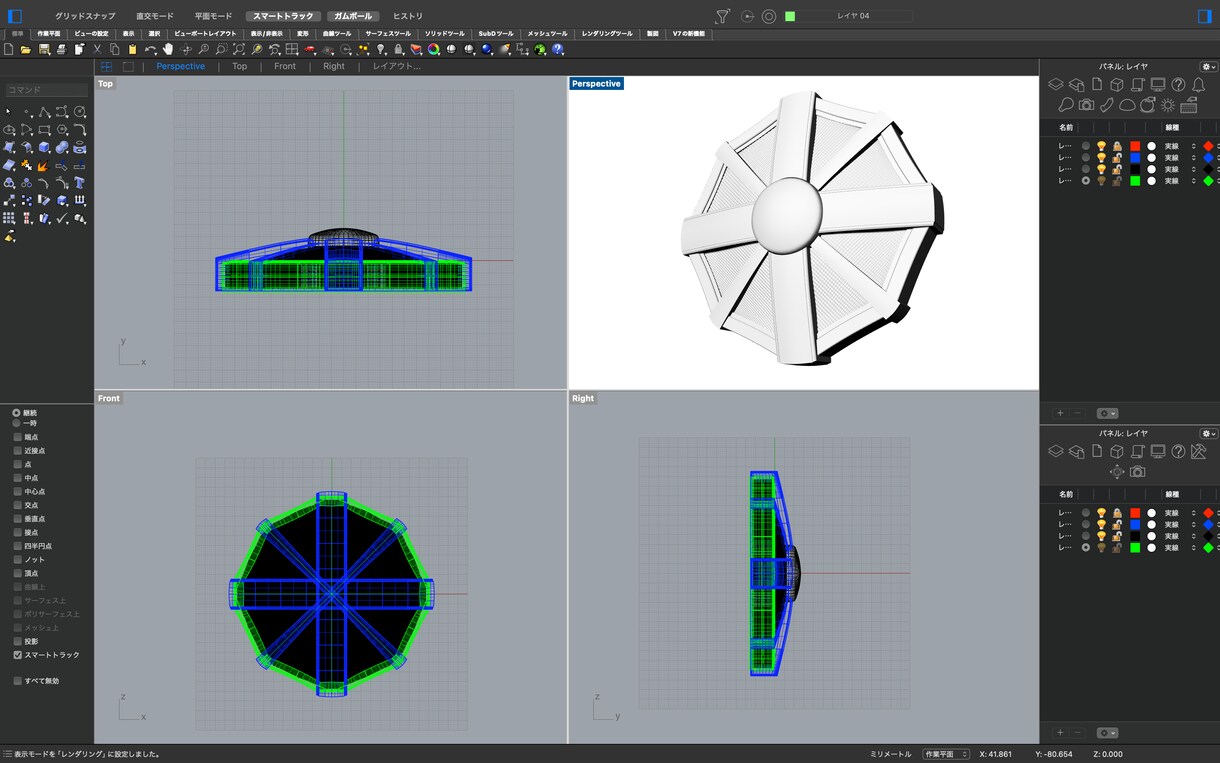Select the Top viewport tab
Viewport: 1220px width, 763px height.
pyautogui.click(x=240, y=67)
